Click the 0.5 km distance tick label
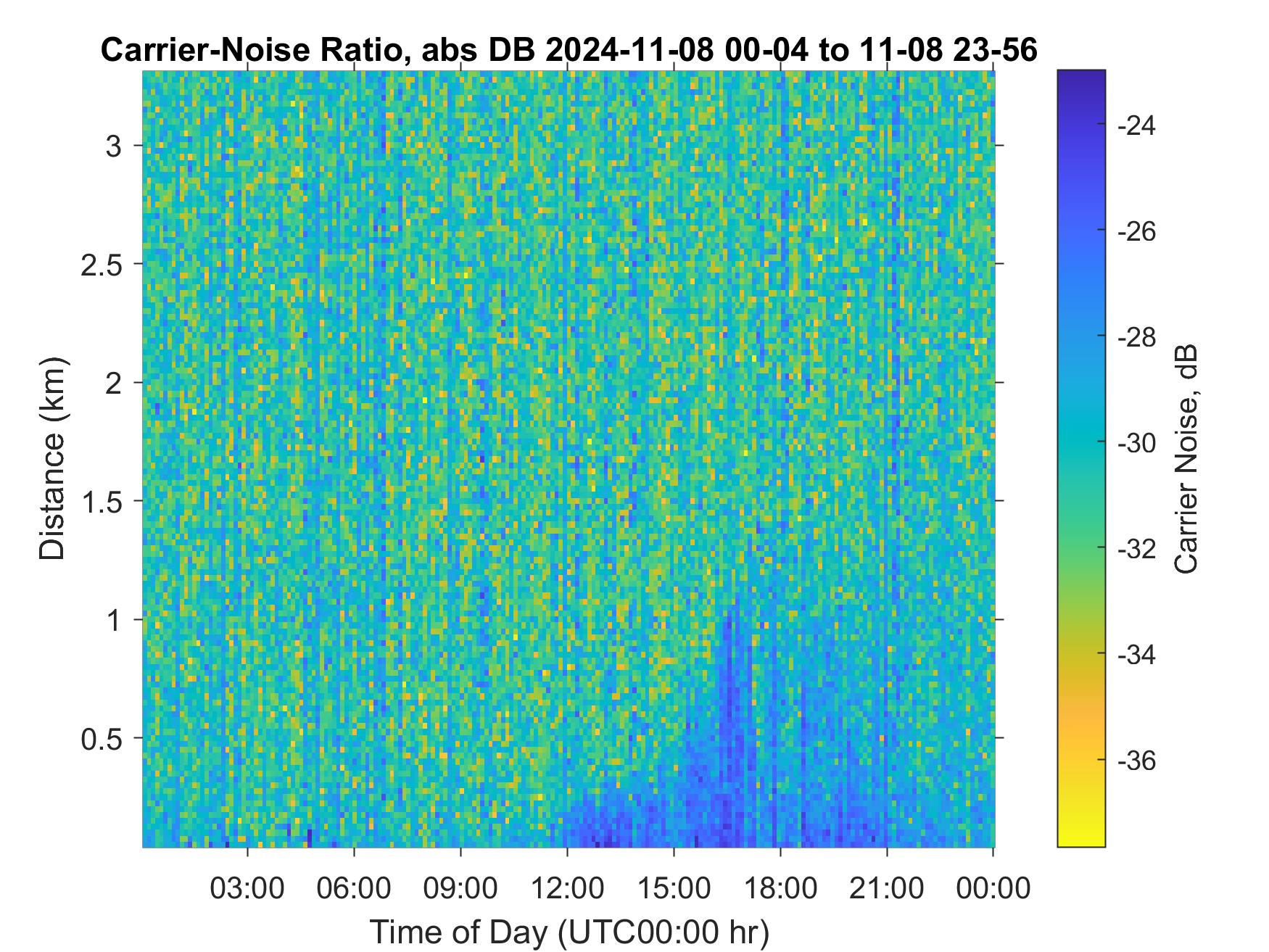 click(x=102, y=739)
